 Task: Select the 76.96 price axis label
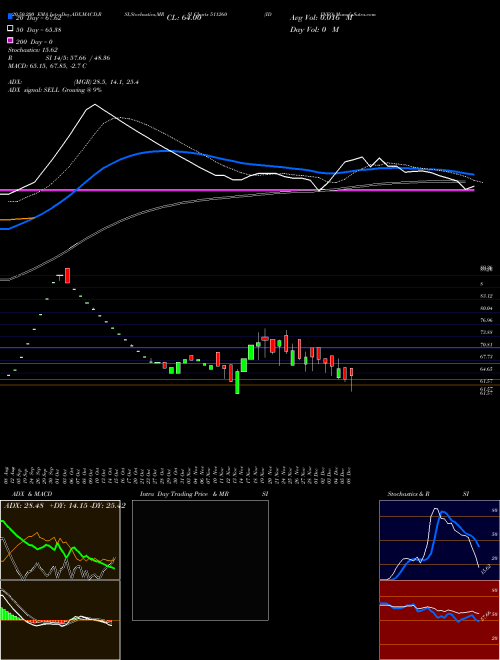click(486, 320)
